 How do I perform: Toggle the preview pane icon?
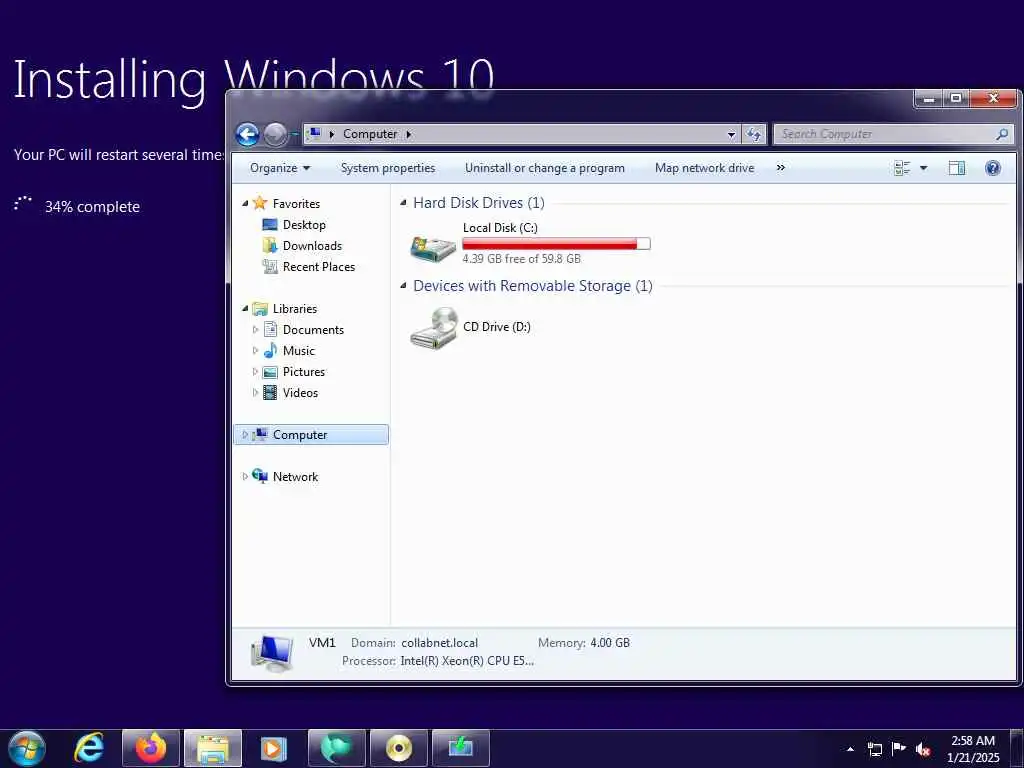click(957, 168)
